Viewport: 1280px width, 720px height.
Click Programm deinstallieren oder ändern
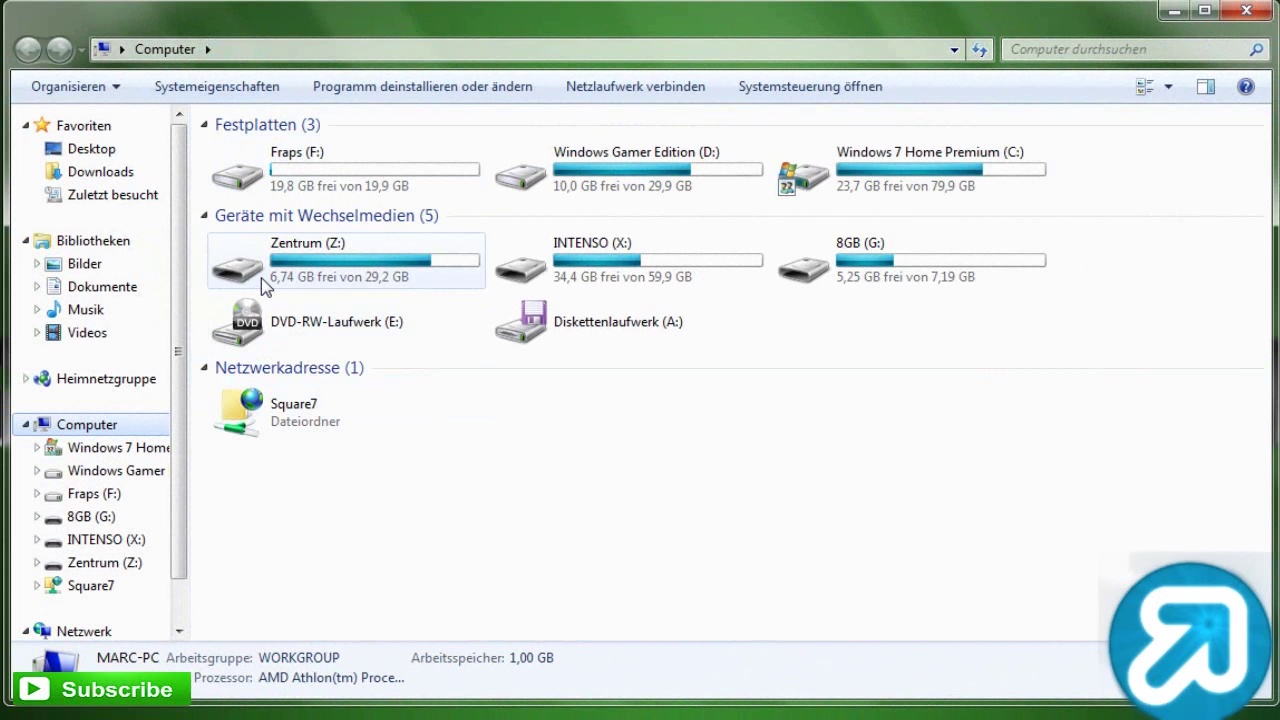point(422,87)
